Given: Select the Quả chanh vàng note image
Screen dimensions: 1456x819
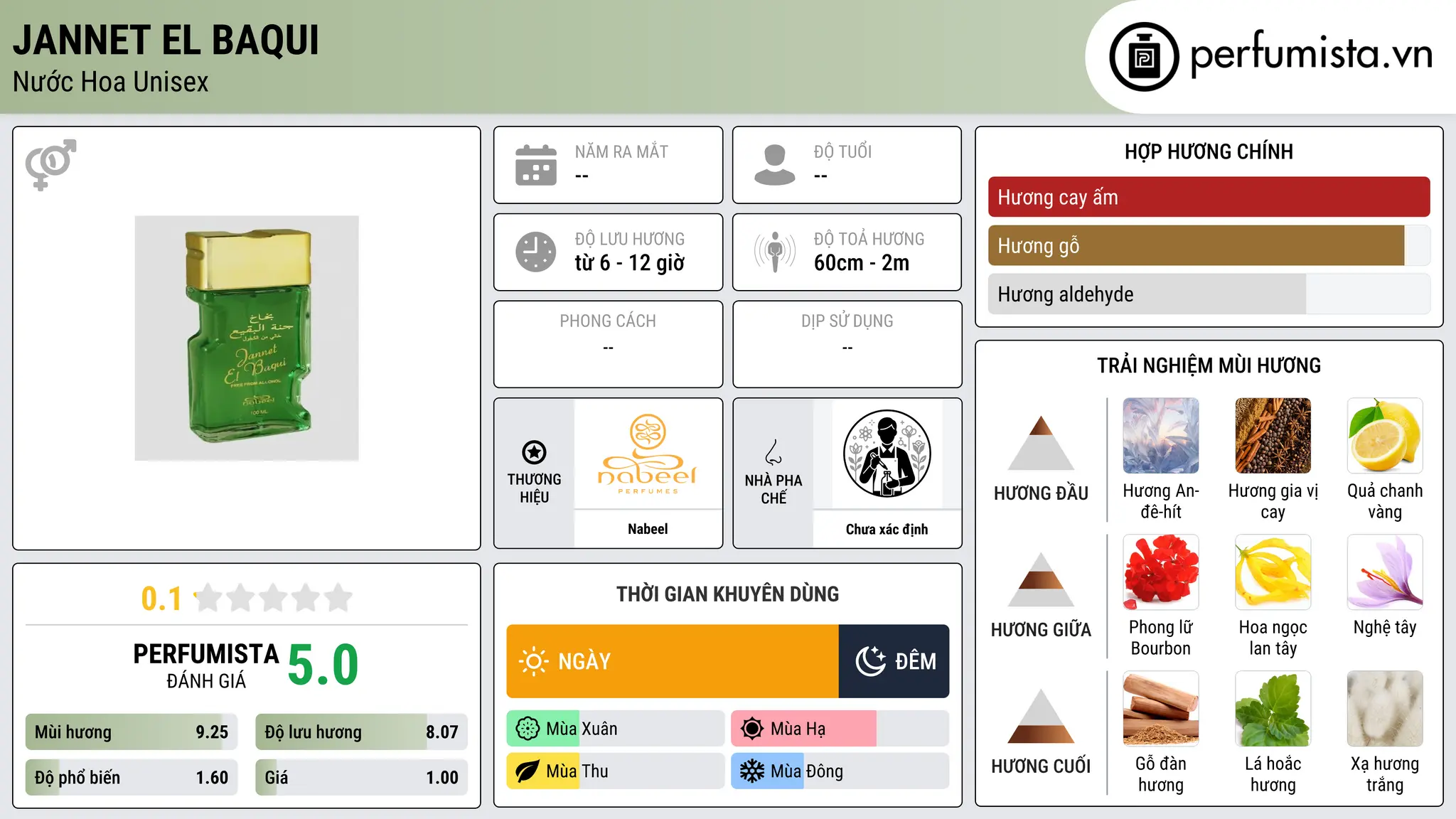Looking at the screenshot, I should [1385, 436].
